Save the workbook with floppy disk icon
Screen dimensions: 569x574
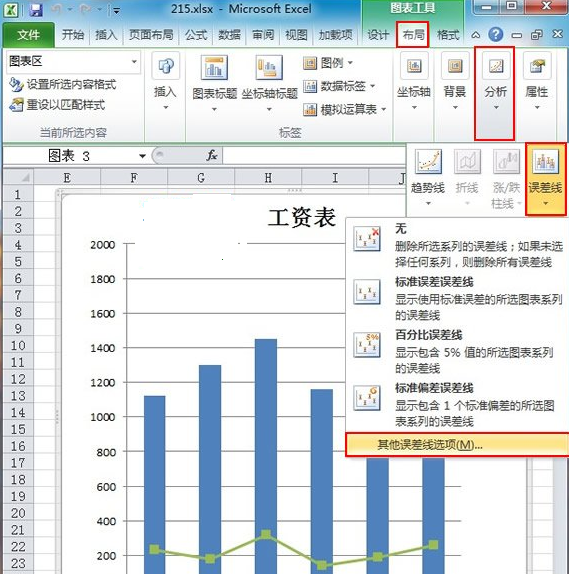point(36,10)
